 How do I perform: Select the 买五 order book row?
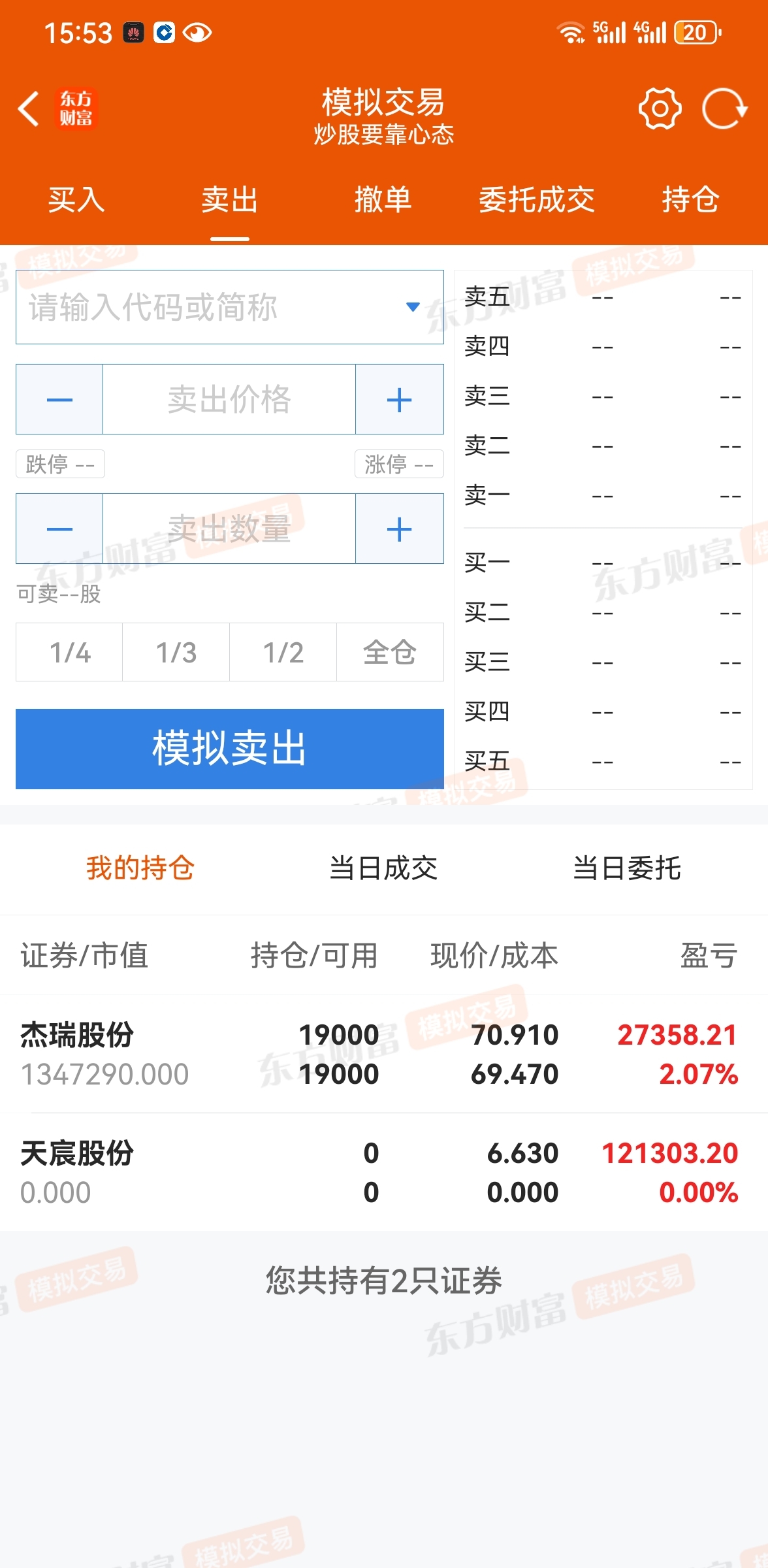click(603, 762)
